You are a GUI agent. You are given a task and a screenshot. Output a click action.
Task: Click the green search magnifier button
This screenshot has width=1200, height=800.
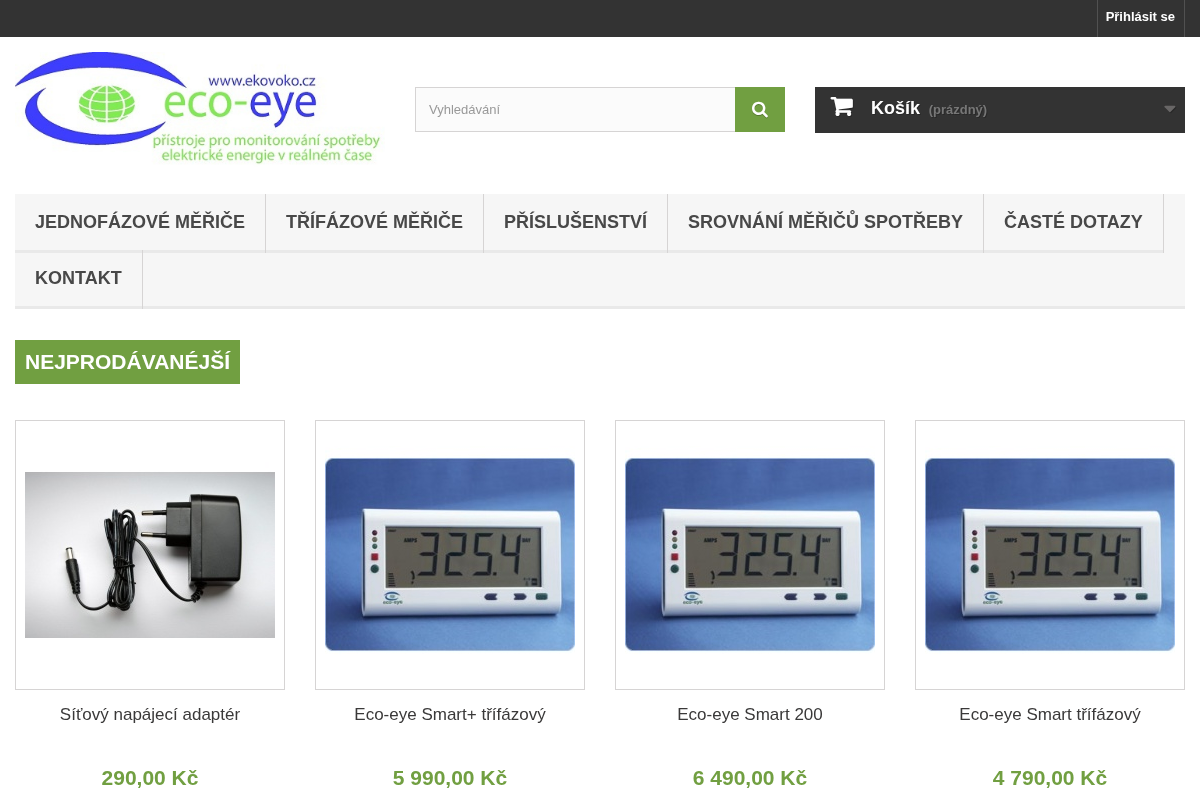tap(760, 109)
